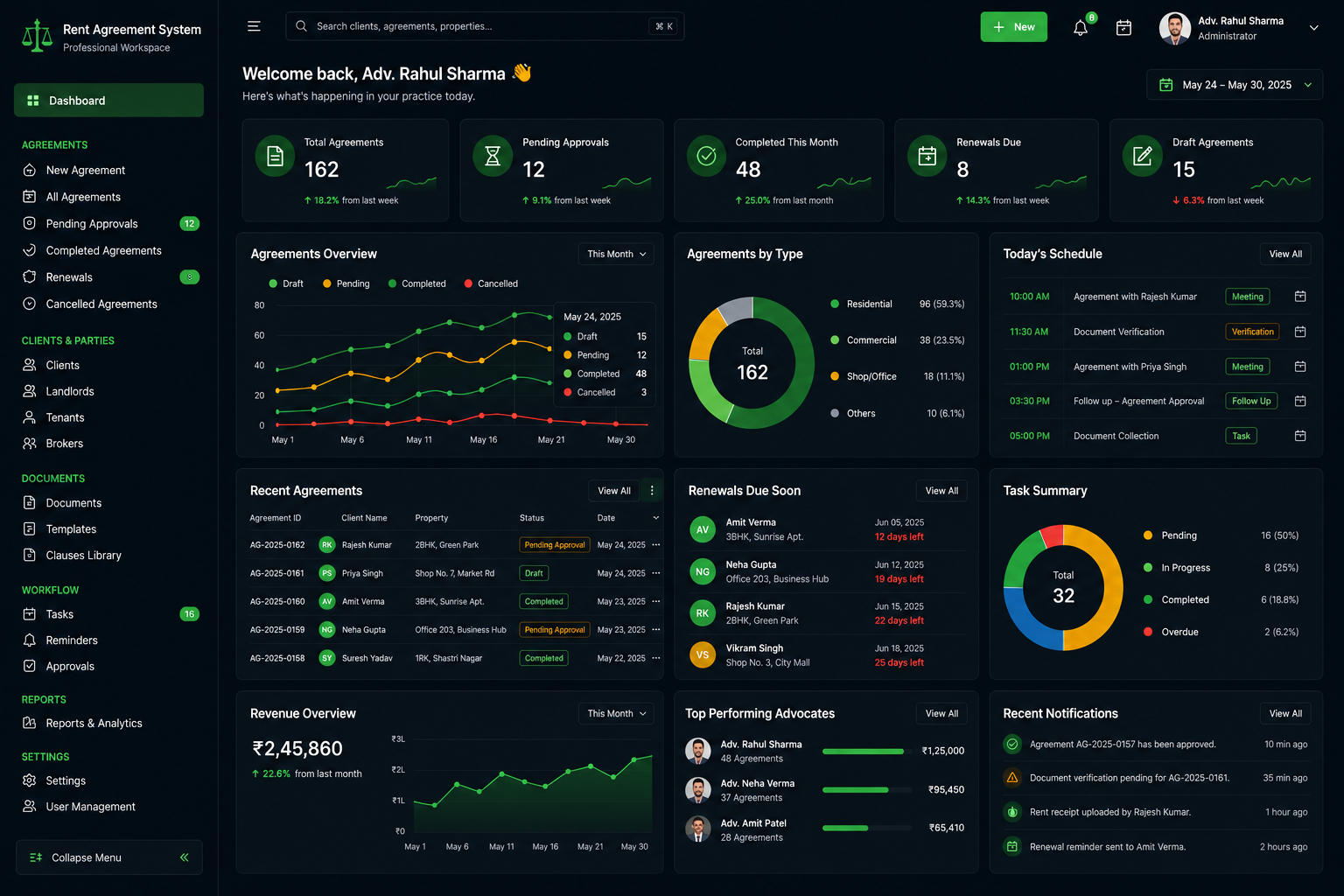The image size is (1344, 896).
Task: Toggle Others in type legend
Action: pyautogui.click(x=853, y=414)
